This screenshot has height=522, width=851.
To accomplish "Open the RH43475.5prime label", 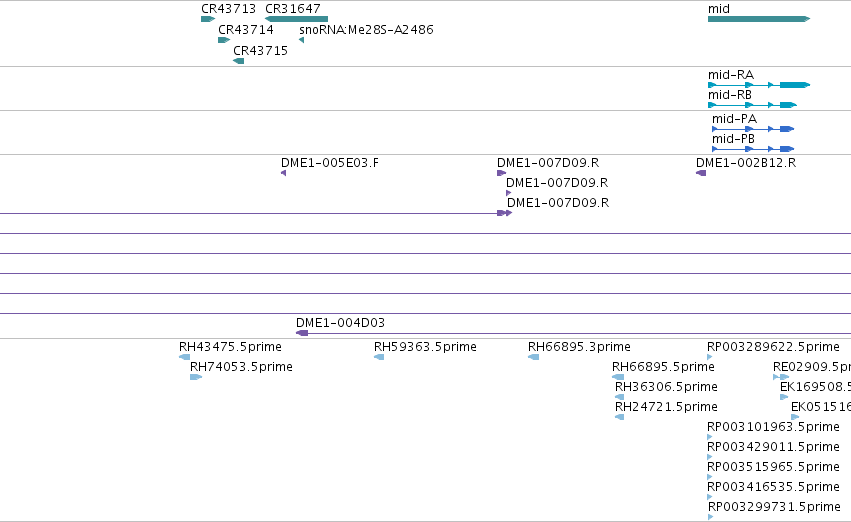I will pyautogui.click(x=230, y=347).
